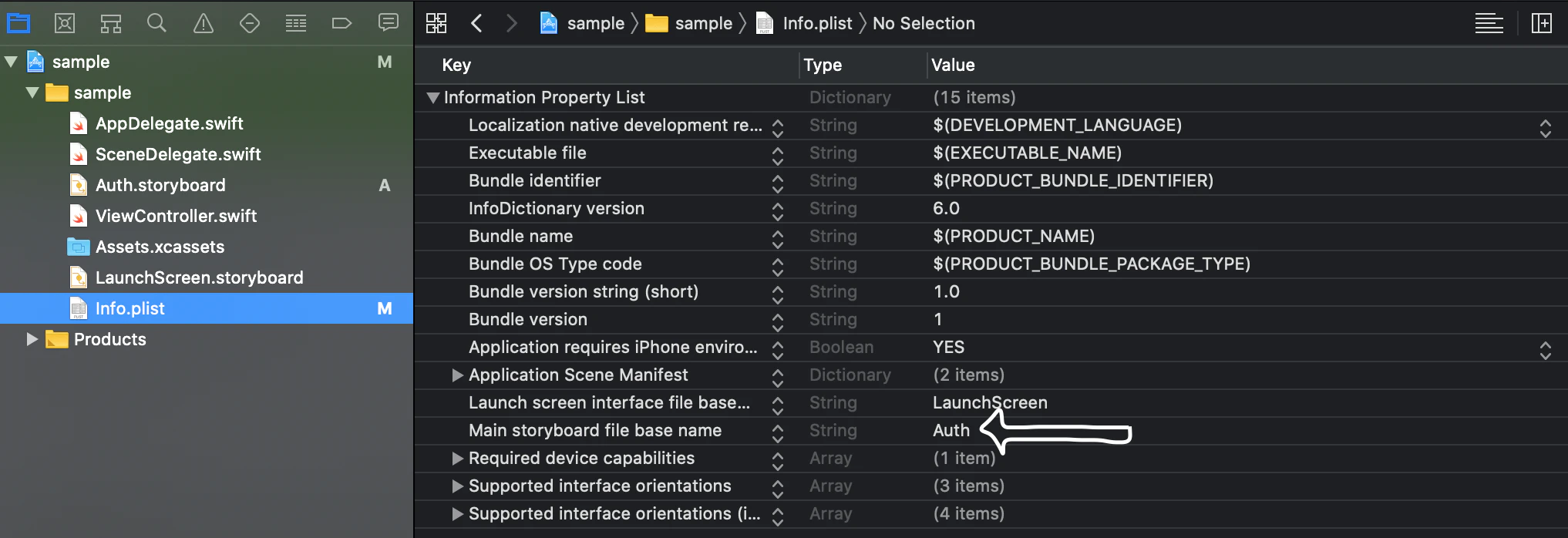Click the sample project breadcrumb
Screen dimensions: 1568x538
(x=582, y=23)
